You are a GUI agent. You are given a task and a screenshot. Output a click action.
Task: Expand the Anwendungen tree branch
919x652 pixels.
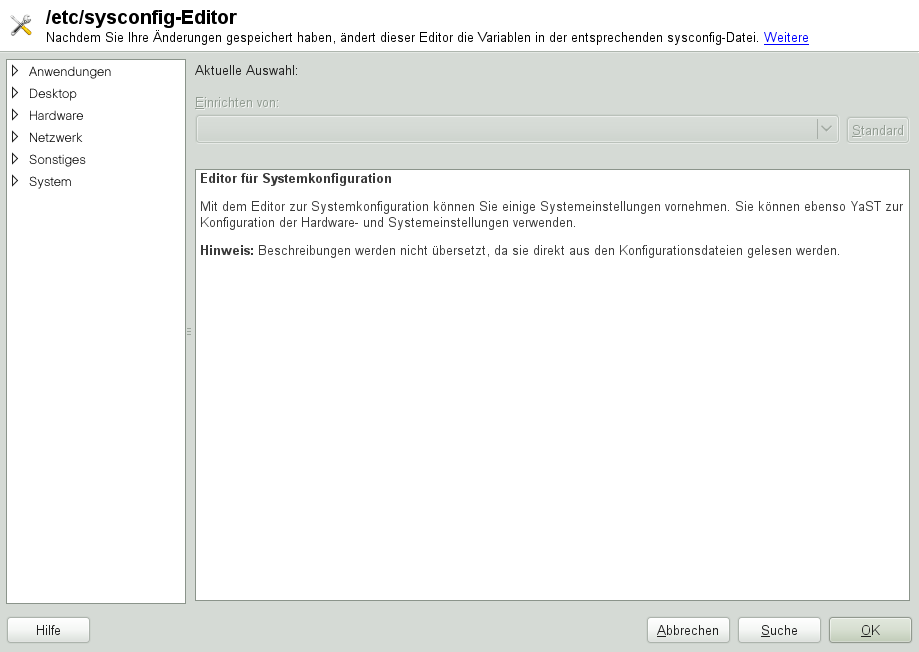[x=14, y=71]
